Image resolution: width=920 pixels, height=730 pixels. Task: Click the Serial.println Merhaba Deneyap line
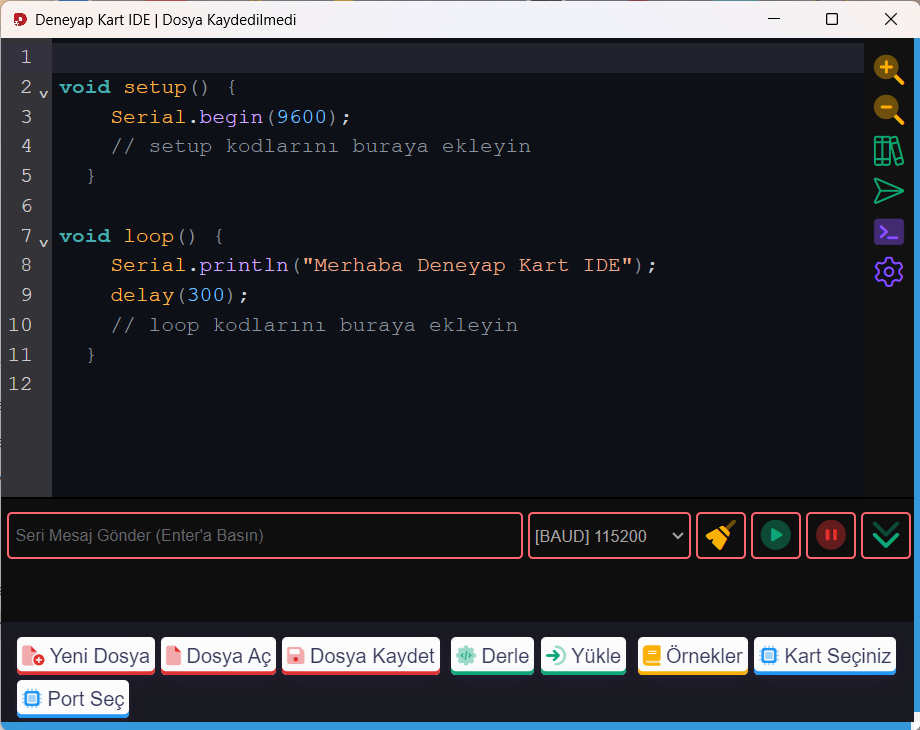tap(383, 265)
